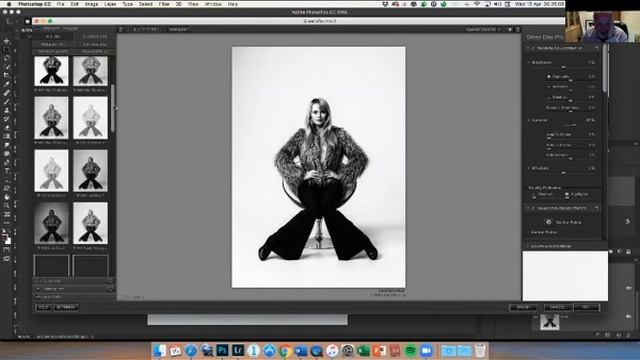This screenshot has height=360, width=640.
Task: Select the Eraser tool
Action: tap(7, 128)
